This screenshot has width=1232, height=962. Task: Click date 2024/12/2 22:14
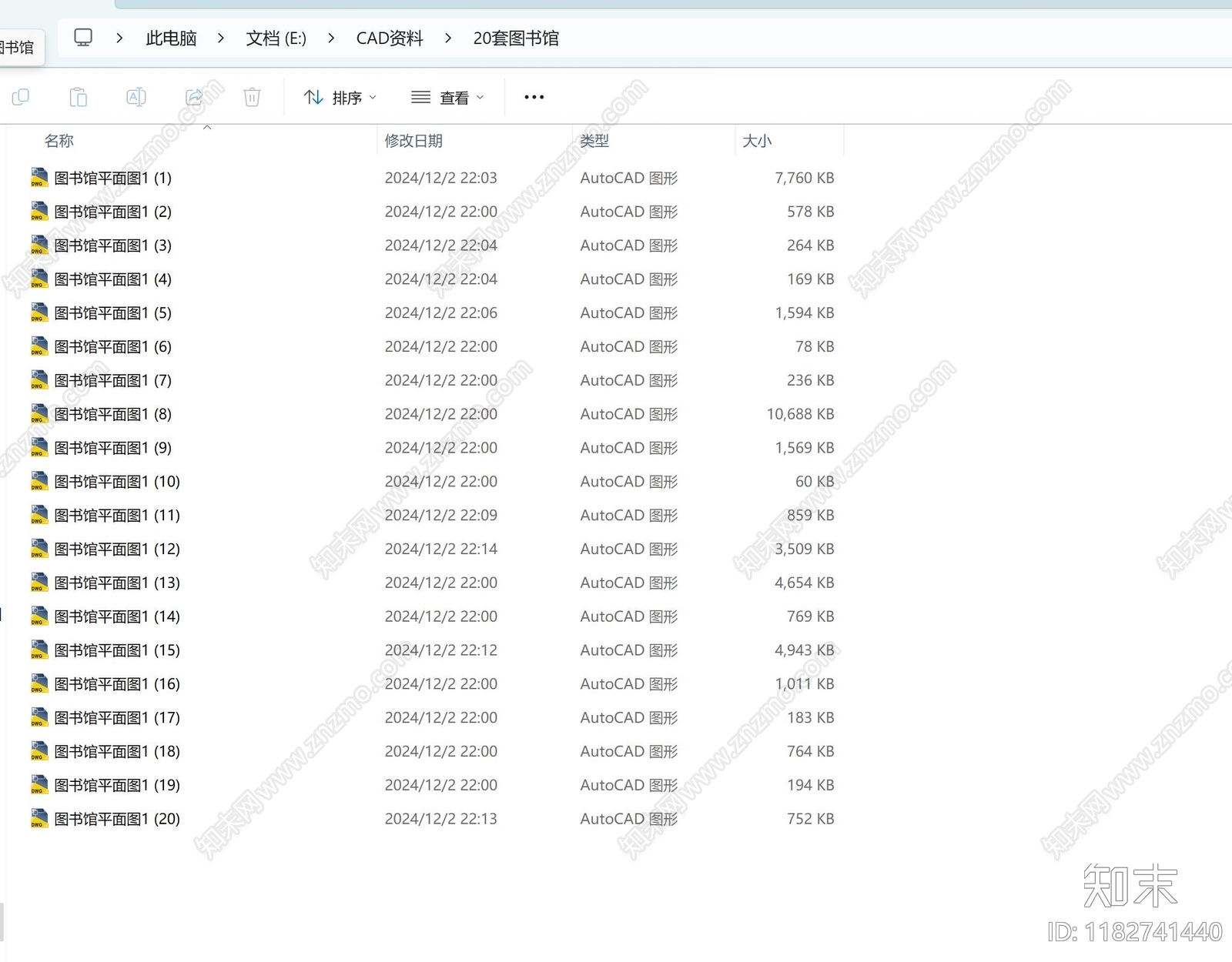(441, 549)
